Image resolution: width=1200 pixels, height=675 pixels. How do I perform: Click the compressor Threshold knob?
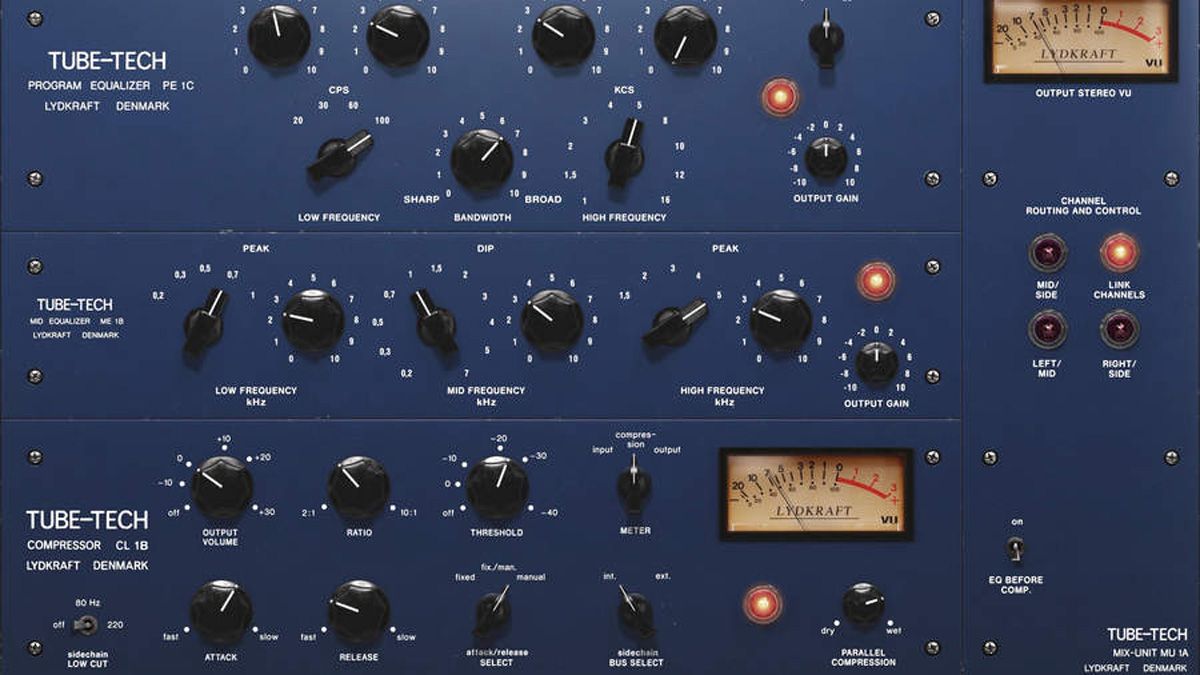497,487
